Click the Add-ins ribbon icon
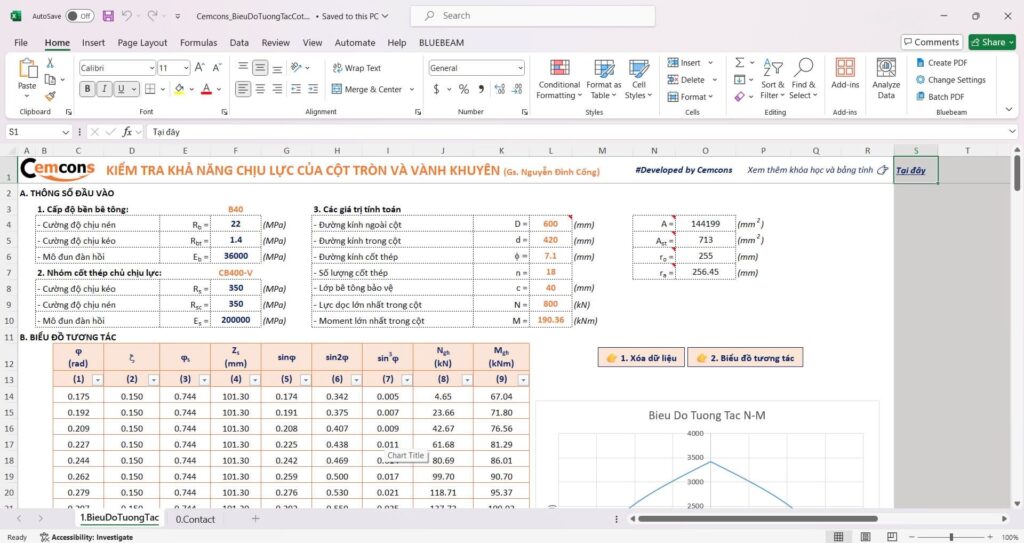This screenshot has width=1024, height=543. (x=845, y=75)
